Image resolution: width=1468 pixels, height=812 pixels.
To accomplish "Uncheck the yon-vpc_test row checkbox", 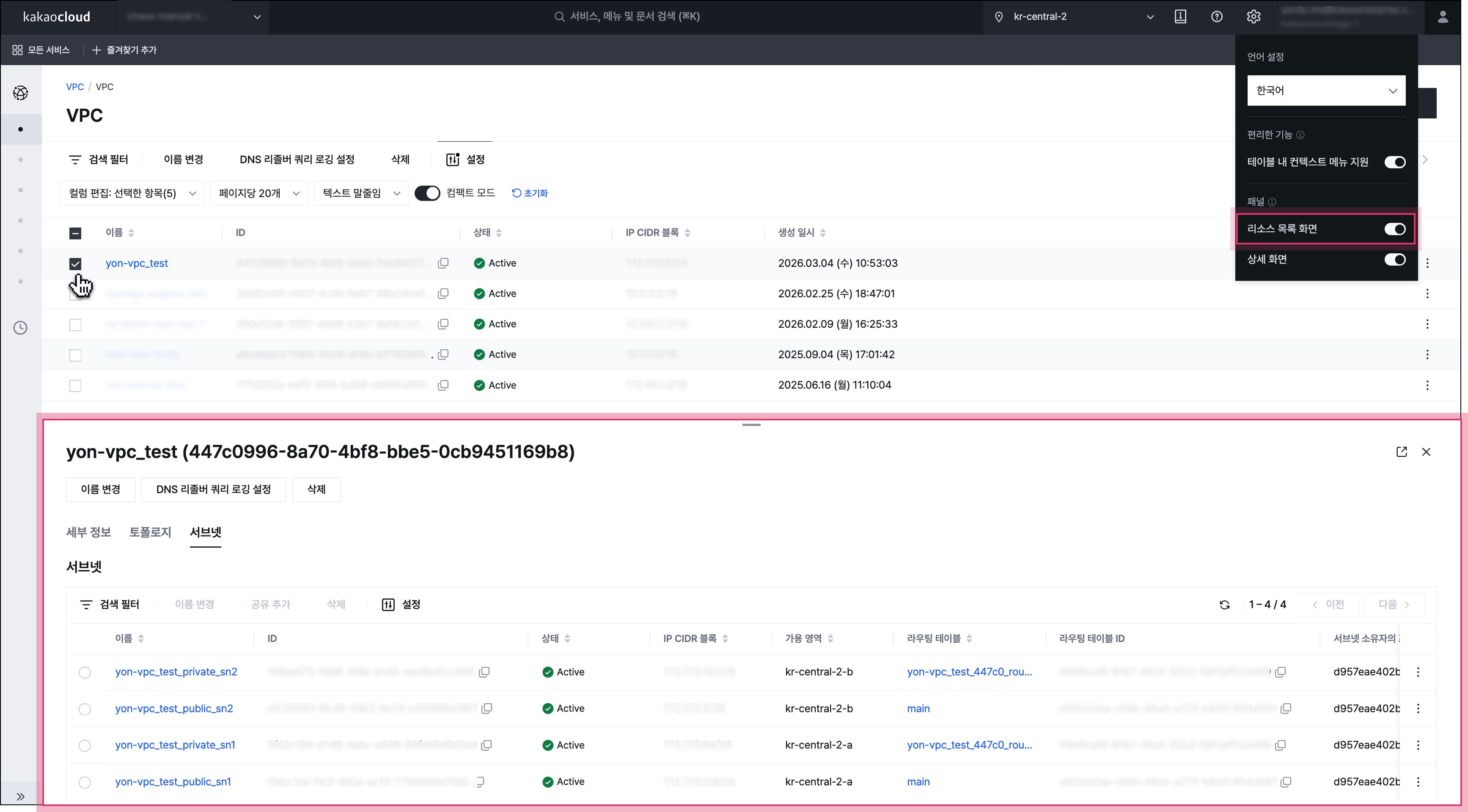I will pos(75,264).
